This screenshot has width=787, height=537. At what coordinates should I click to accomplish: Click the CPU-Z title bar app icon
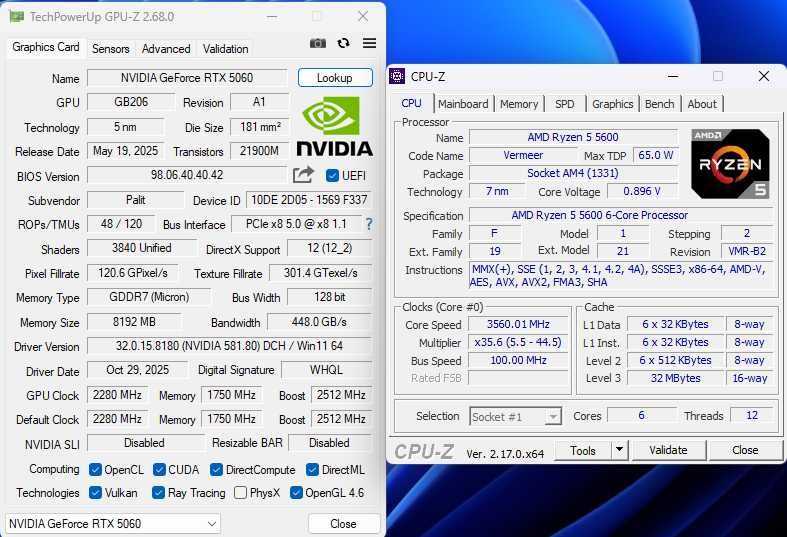[397, 76]
